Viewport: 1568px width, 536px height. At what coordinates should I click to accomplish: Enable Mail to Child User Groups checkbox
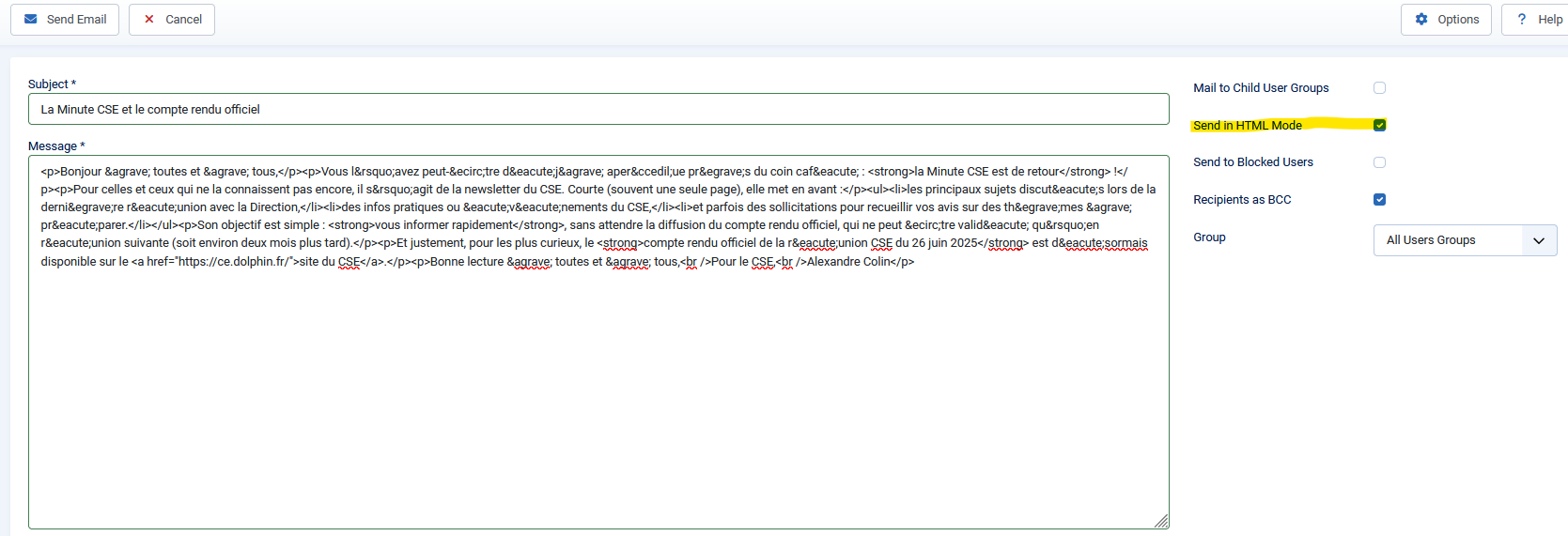pyautogui.click(x=1379, y=88)
